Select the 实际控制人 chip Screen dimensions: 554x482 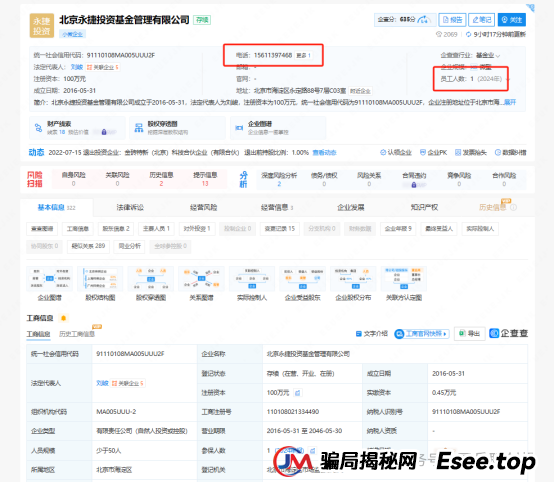point(480,229)
